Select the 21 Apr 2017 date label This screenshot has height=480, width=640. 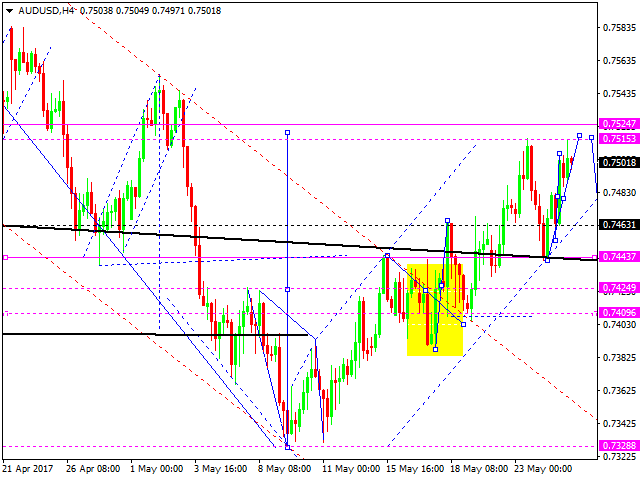click(x=28, y=469)
